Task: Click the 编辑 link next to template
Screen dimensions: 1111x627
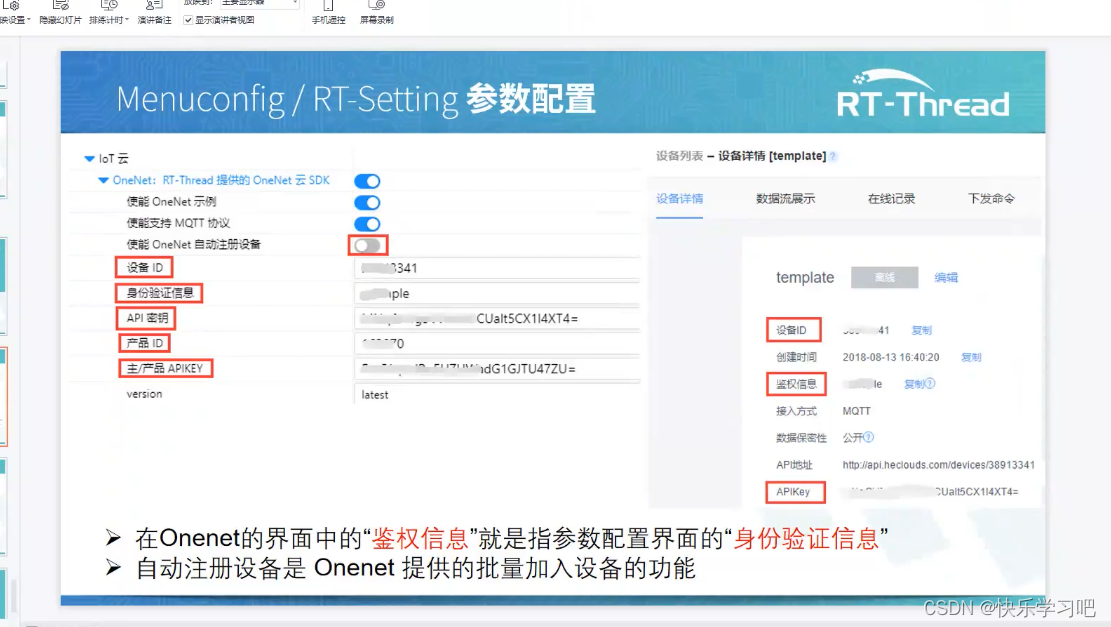Action: (946, 278)
